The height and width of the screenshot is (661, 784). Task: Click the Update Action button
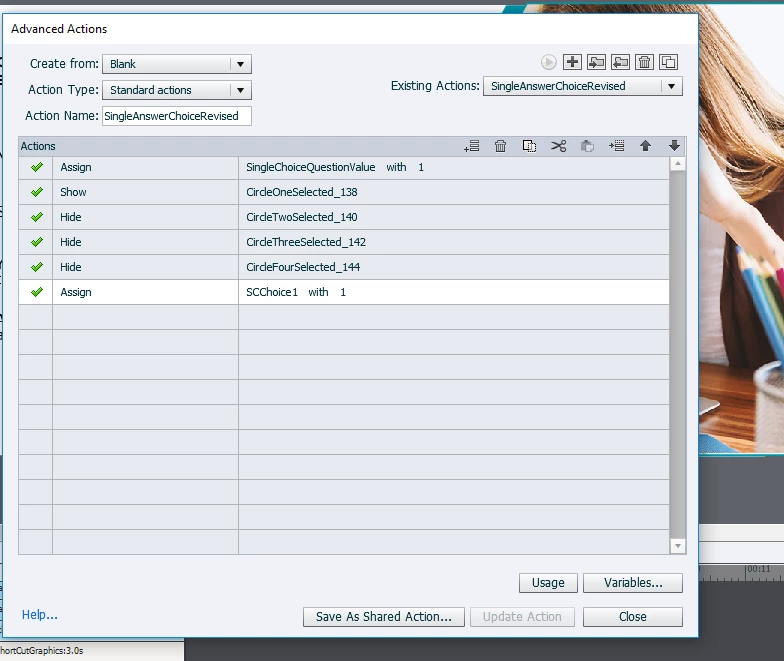pyautogui.click(x=522, y=617)
